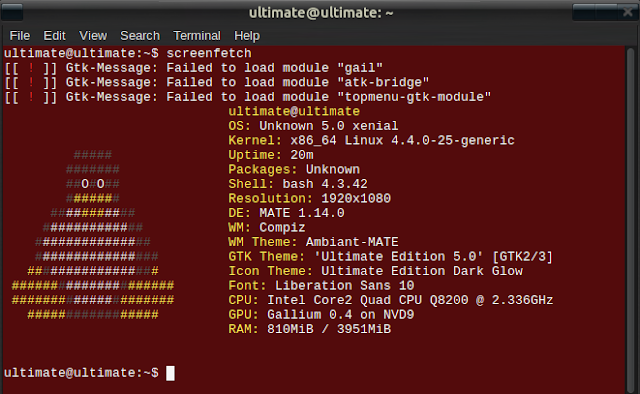Open the Terminal menu
Viewport: 640px width, 394px height.
click(197, 36)
